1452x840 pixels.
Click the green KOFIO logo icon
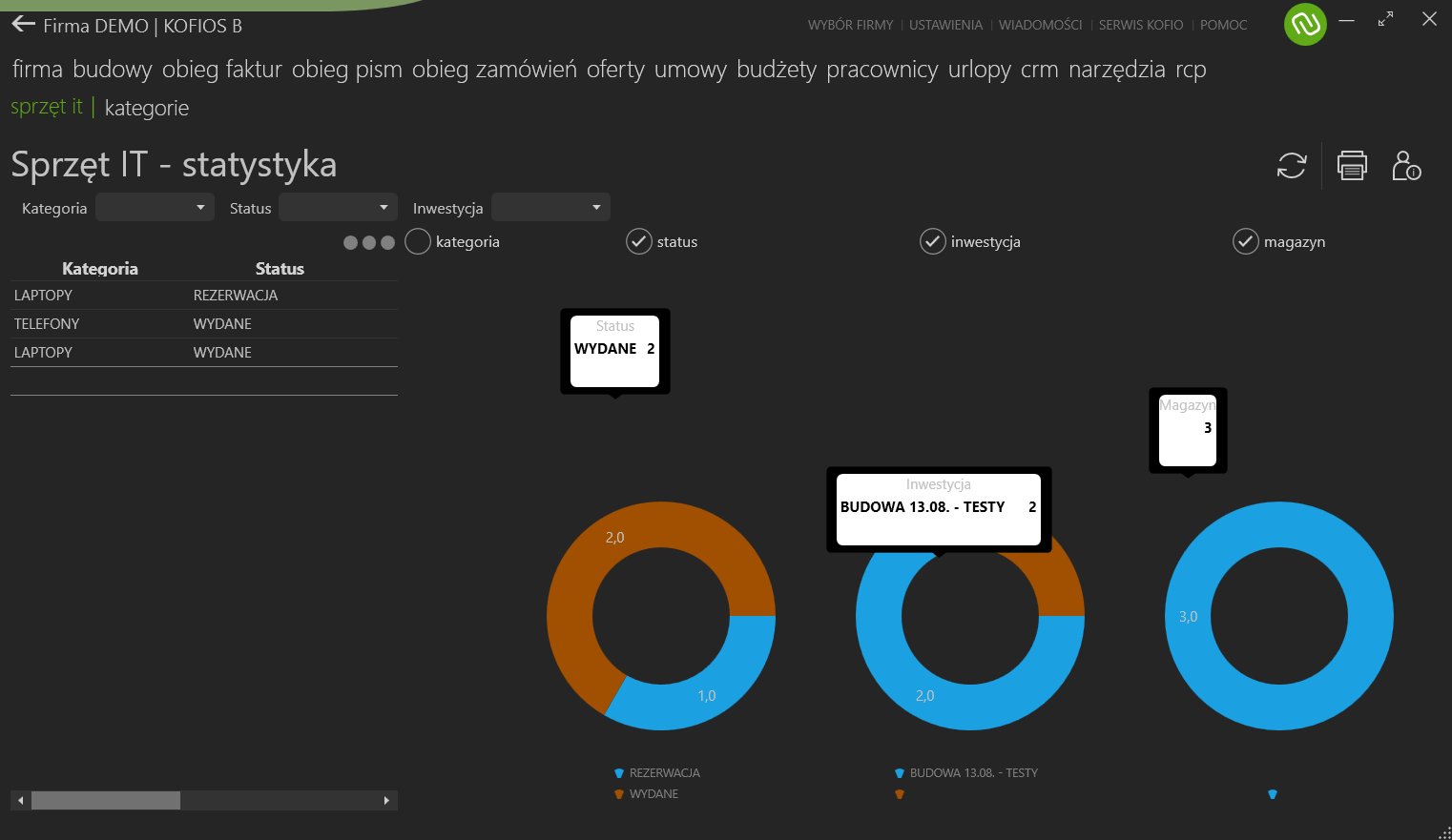tap(1305, 24)
